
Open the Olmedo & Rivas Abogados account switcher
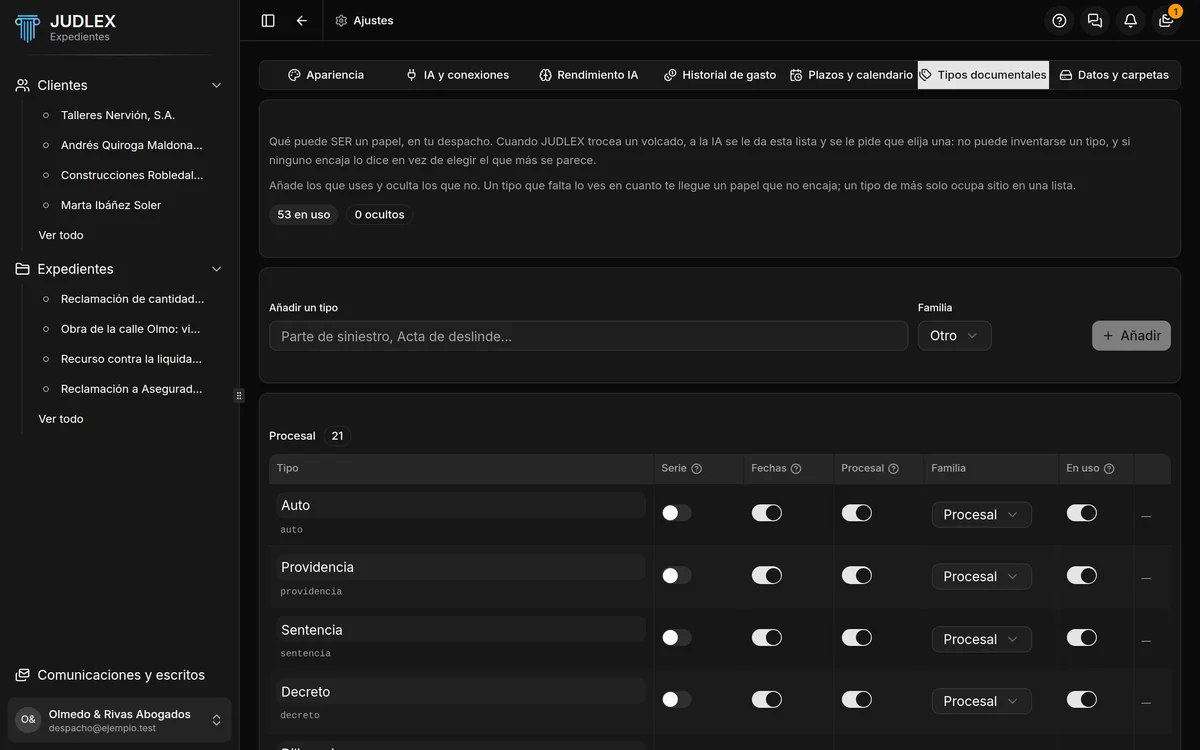pos(120,720)
